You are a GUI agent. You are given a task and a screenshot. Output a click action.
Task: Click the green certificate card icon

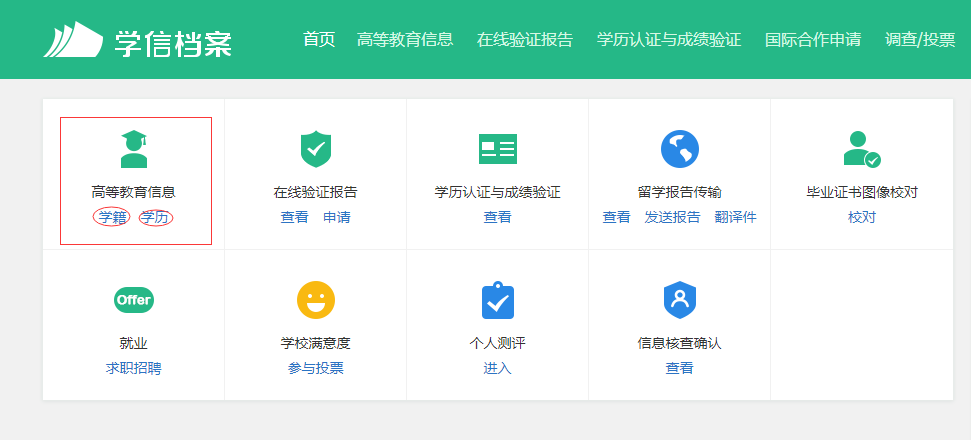(x=498, y=149)
